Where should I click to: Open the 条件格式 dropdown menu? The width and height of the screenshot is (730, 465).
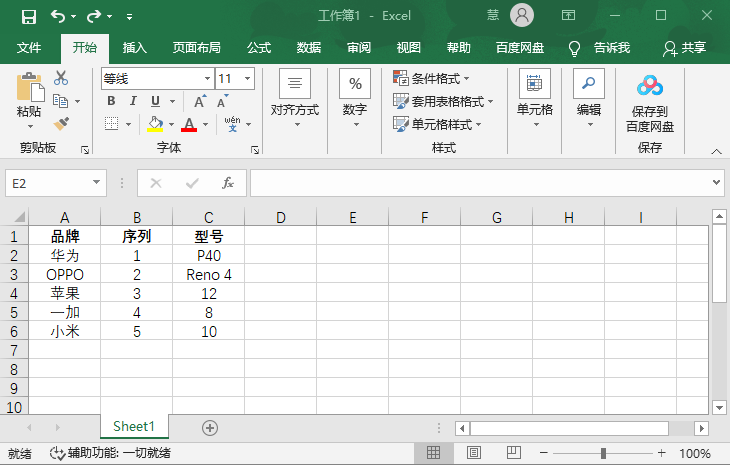tap(432, 78)
